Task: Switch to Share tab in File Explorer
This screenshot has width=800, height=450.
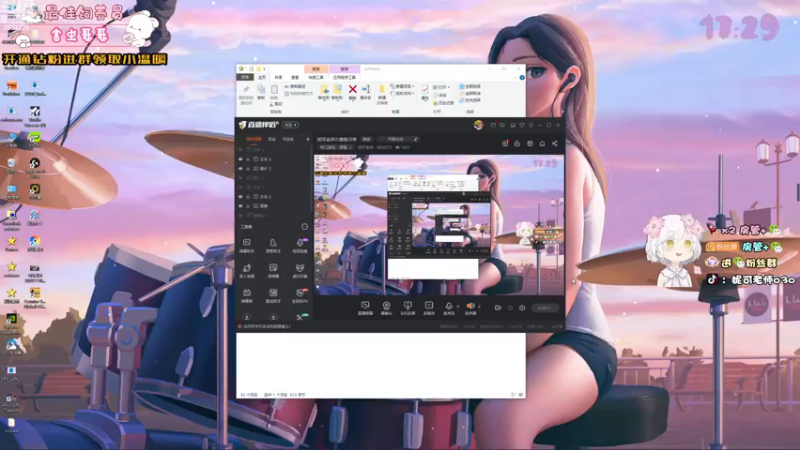Action: point(278,78)
